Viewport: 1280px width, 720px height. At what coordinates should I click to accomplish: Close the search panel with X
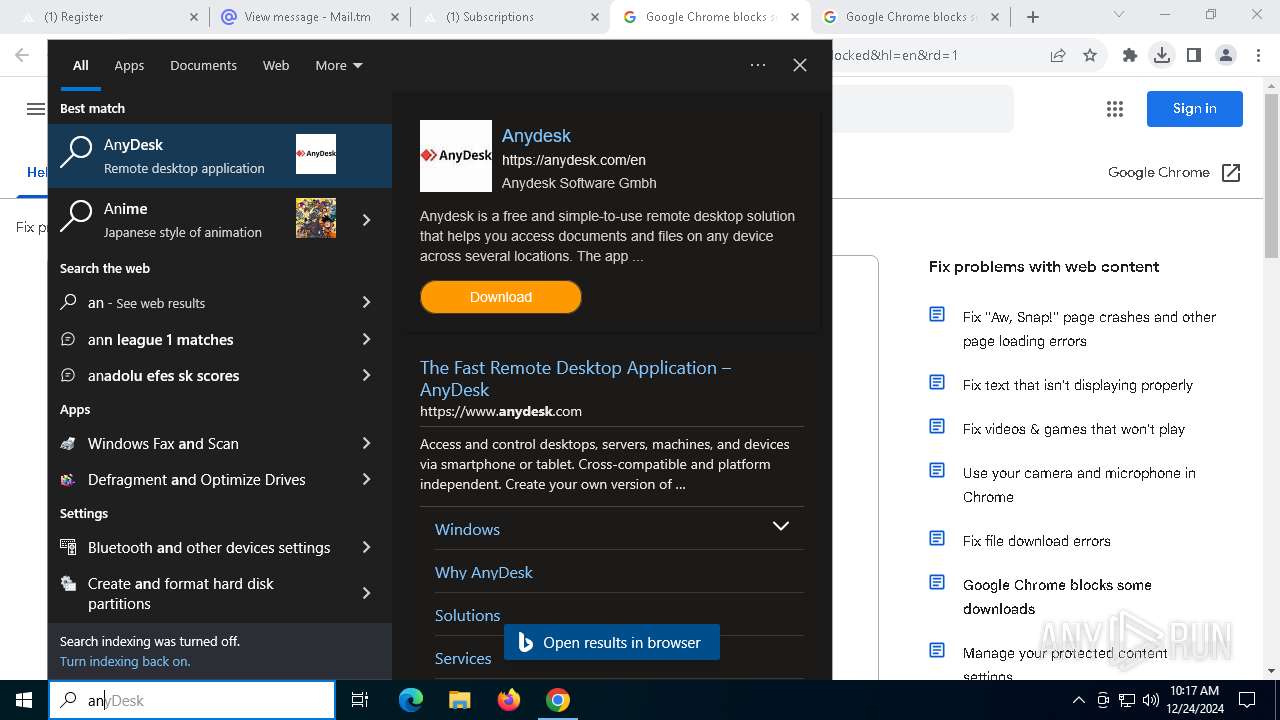pos(800,65)
